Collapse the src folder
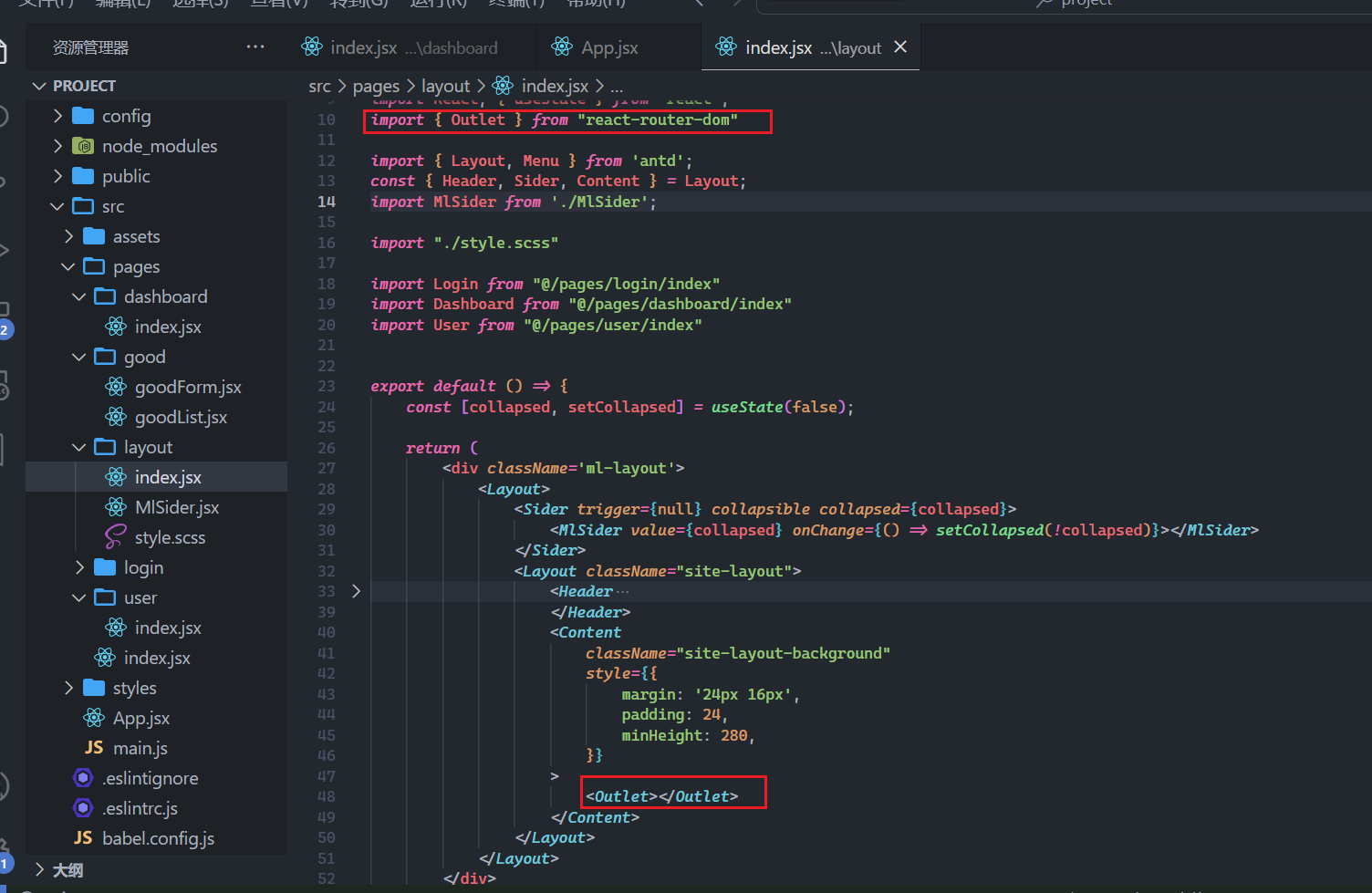 pos(57,206)
